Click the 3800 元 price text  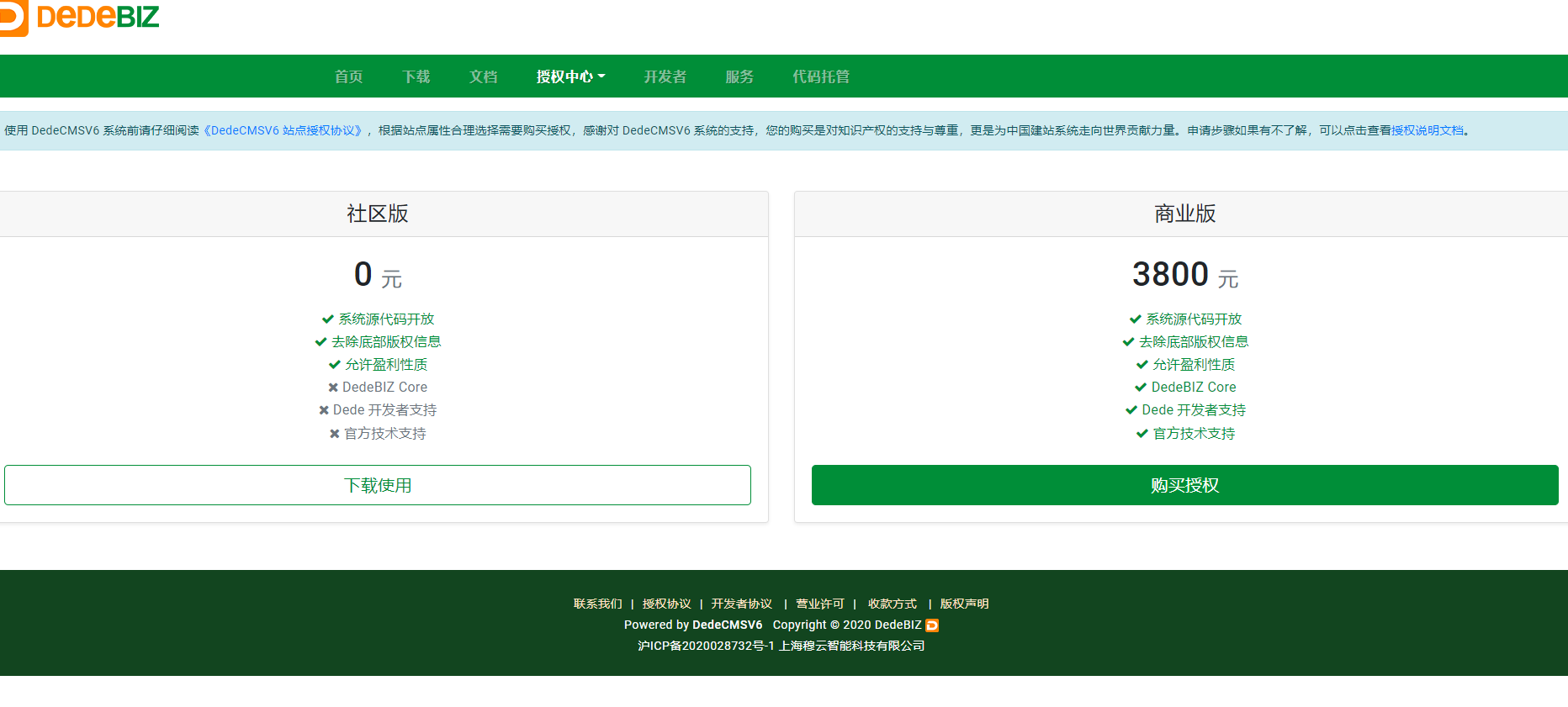coord(1184,275)
